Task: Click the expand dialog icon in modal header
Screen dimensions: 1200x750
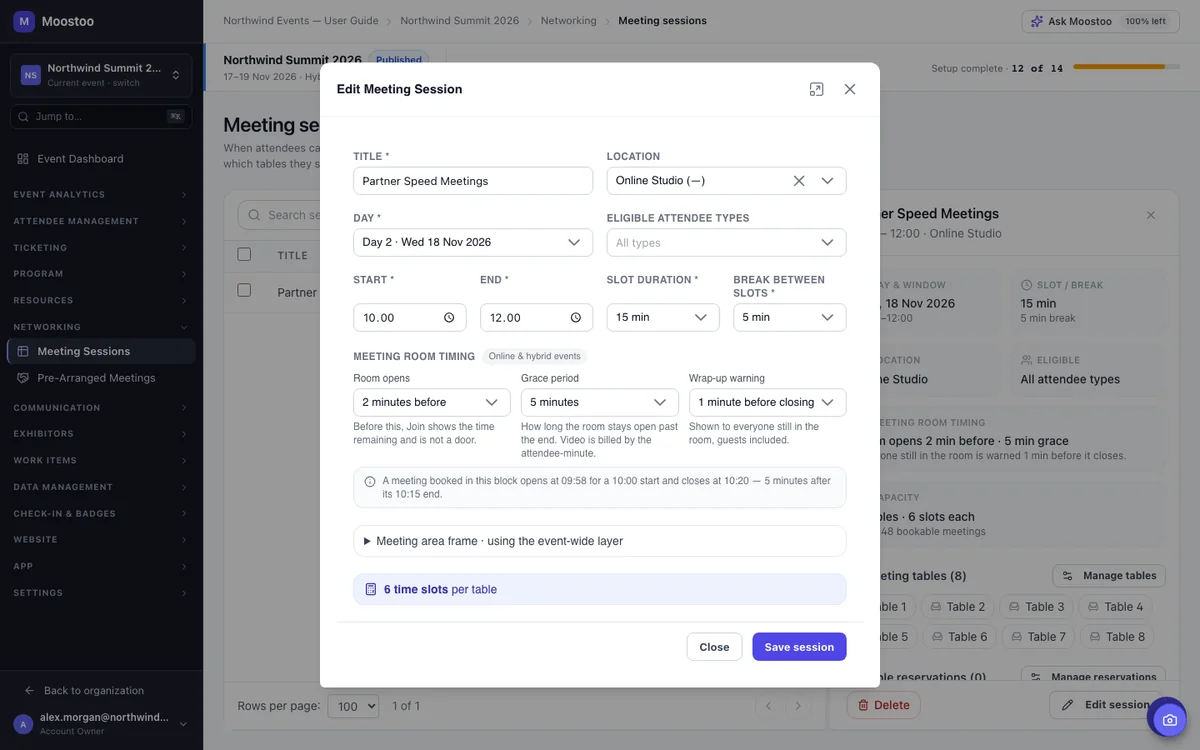Action: [816, 89]
